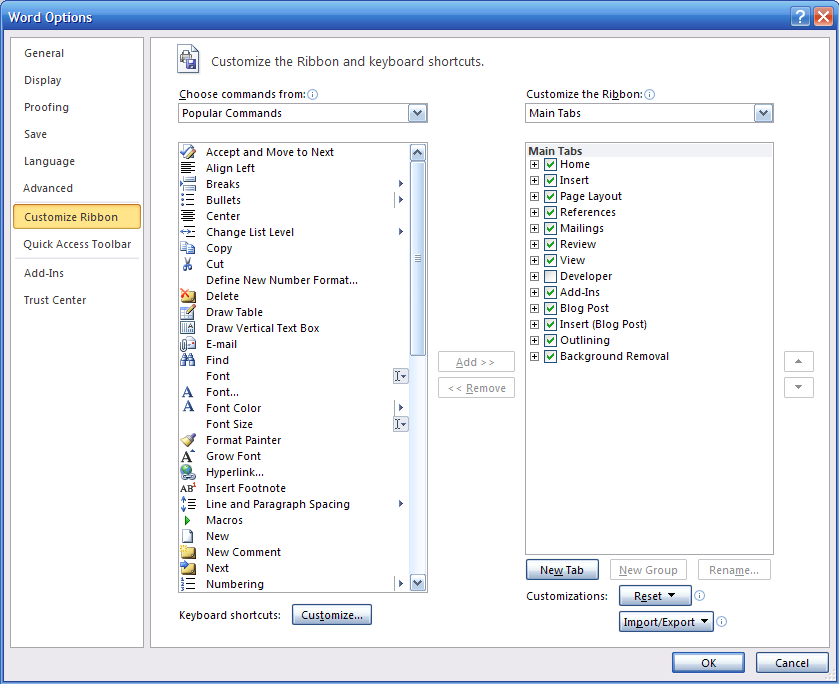Select the Center alignment icon
Image resolution: width=839 pixels, height=684 pixels.
(188, 216)
